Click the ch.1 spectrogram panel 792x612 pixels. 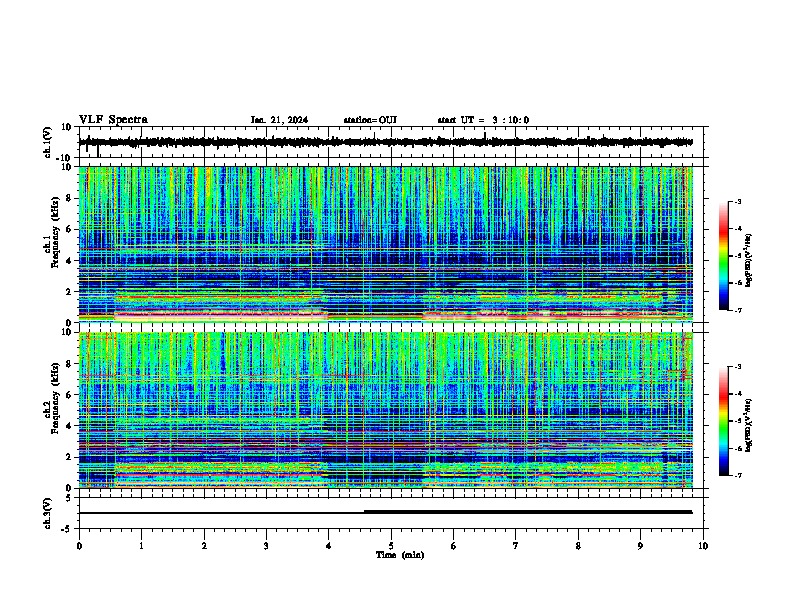(386, 244)
